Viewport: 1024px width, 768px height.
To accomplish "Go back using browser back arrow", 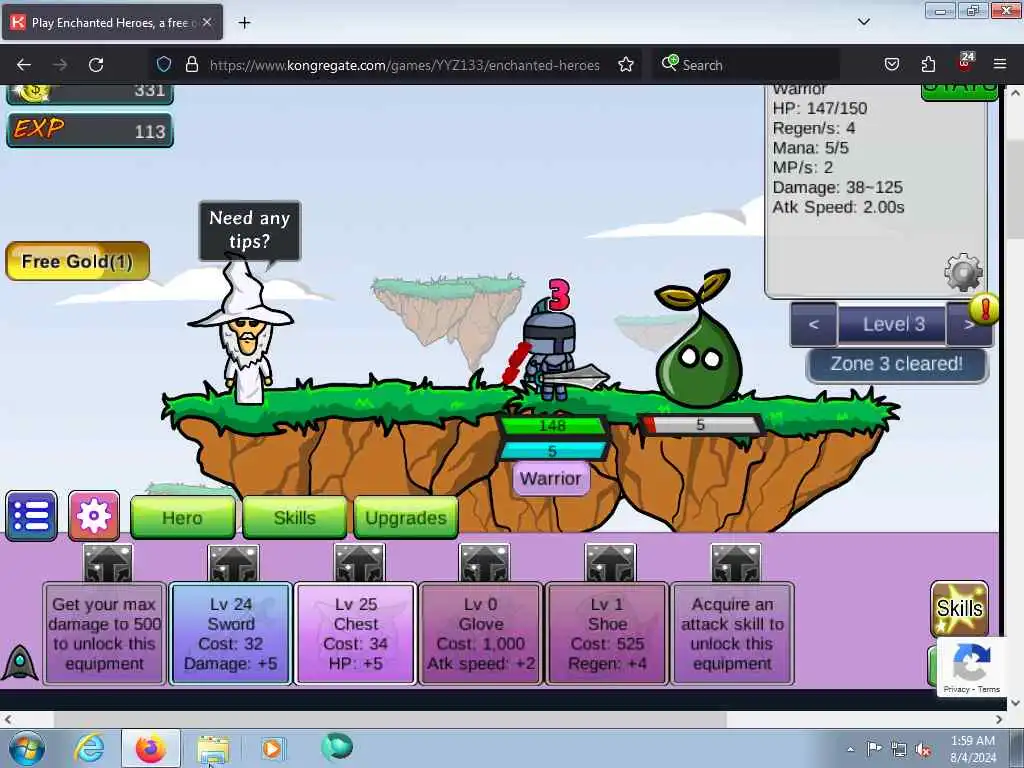I will tap(24, 65).
